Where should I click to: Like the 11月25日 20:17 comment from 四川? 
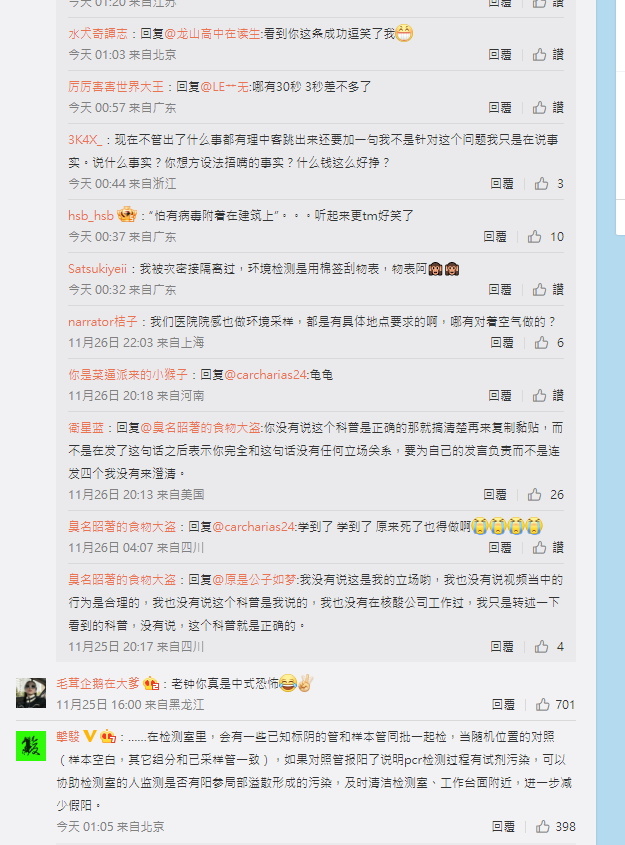(x=549, y=647)
